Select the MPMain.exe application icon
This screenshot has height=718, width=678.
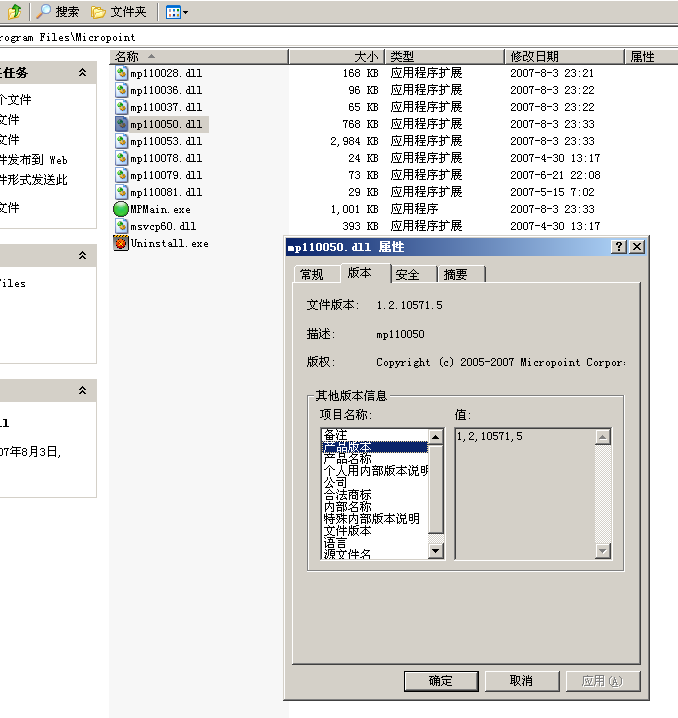coord(121,209)
